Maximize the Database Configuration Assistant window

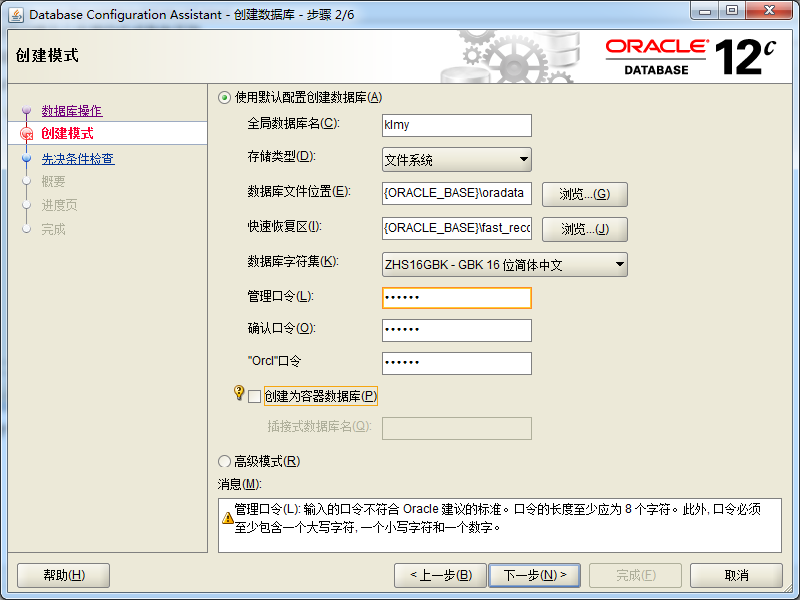(732, 10)
